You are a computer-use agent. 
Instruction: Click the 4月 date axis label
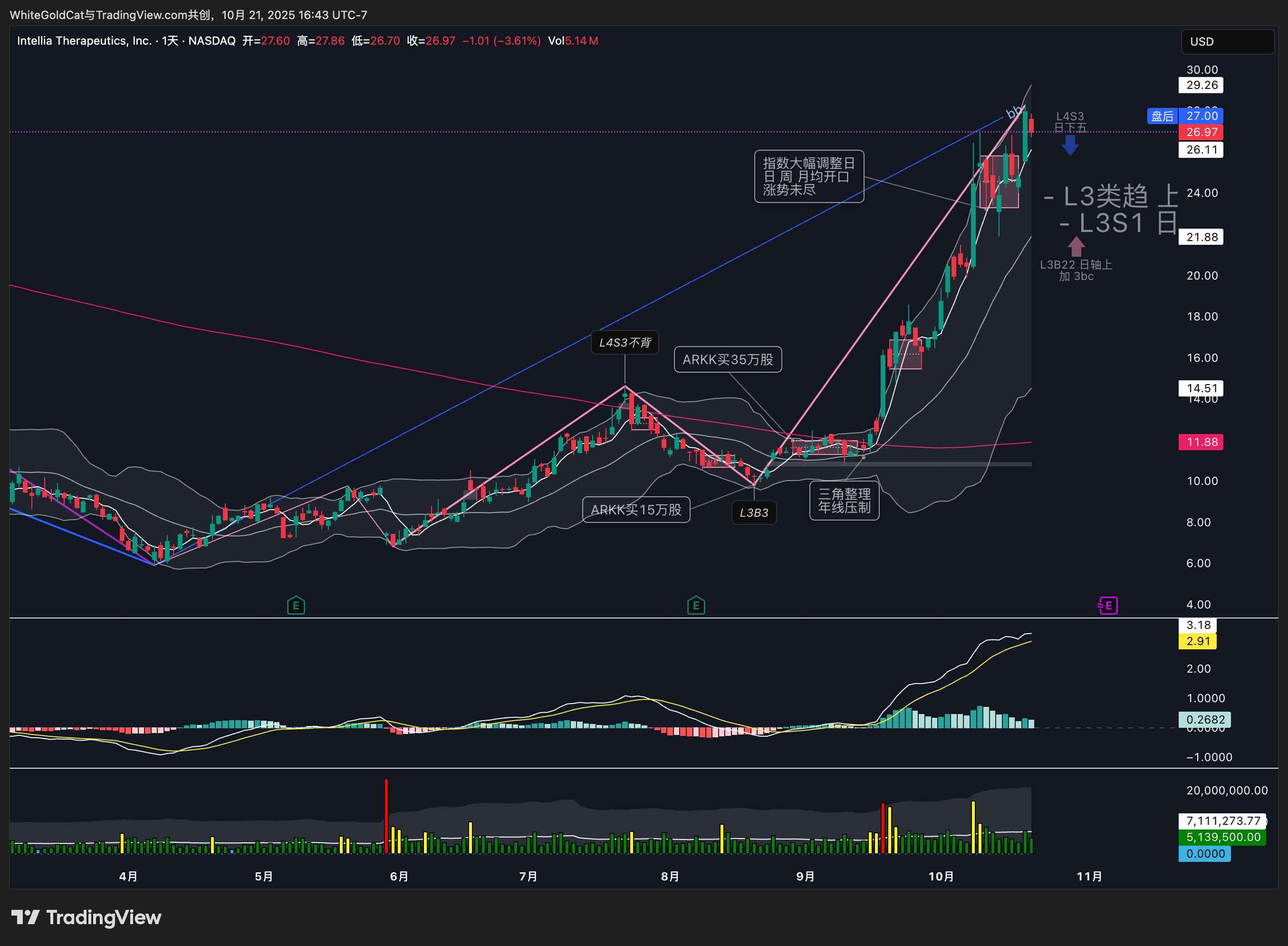click(x=128, y=877)
